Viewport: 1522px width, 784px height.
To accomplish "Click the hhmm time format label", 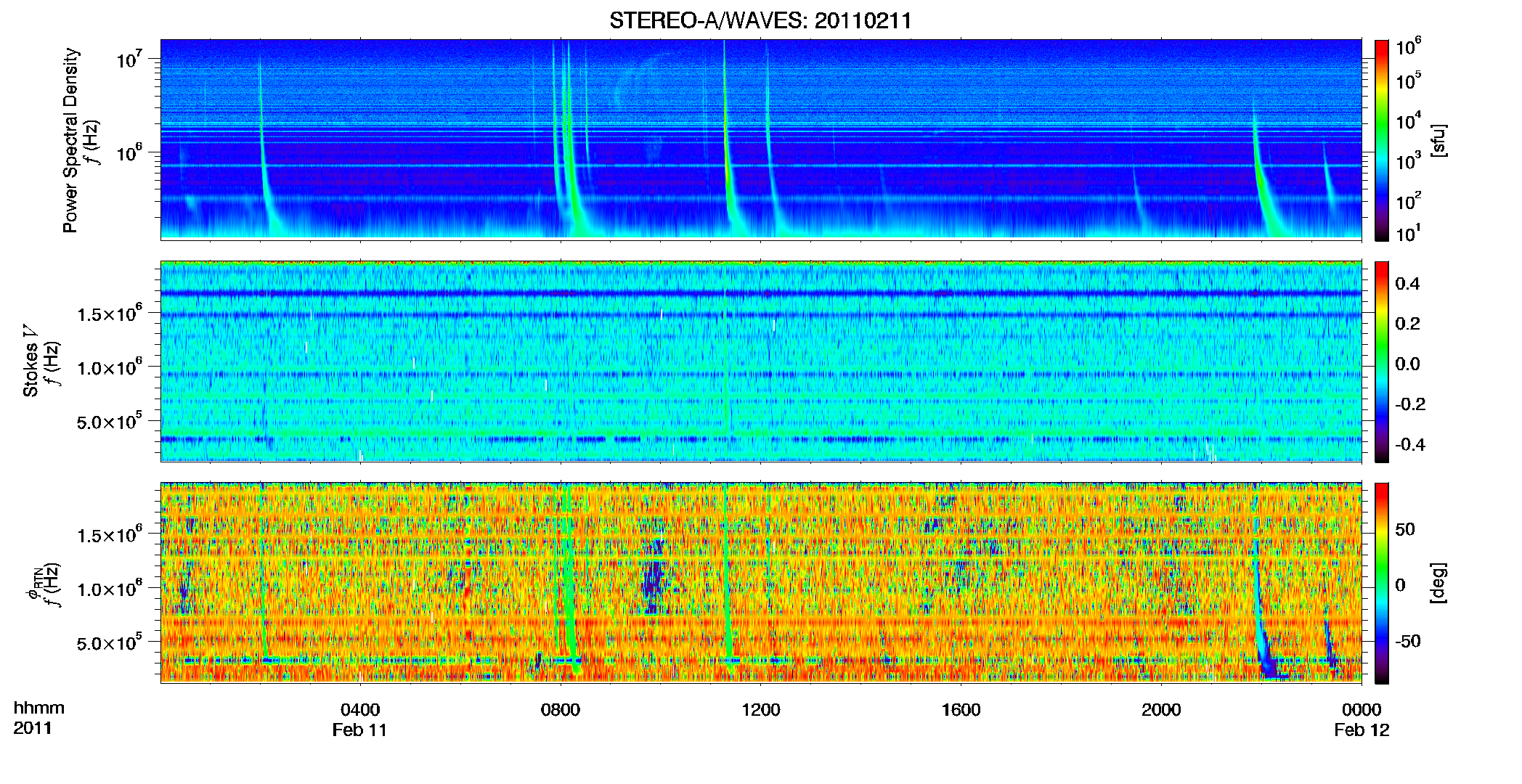I will (38, 708).
